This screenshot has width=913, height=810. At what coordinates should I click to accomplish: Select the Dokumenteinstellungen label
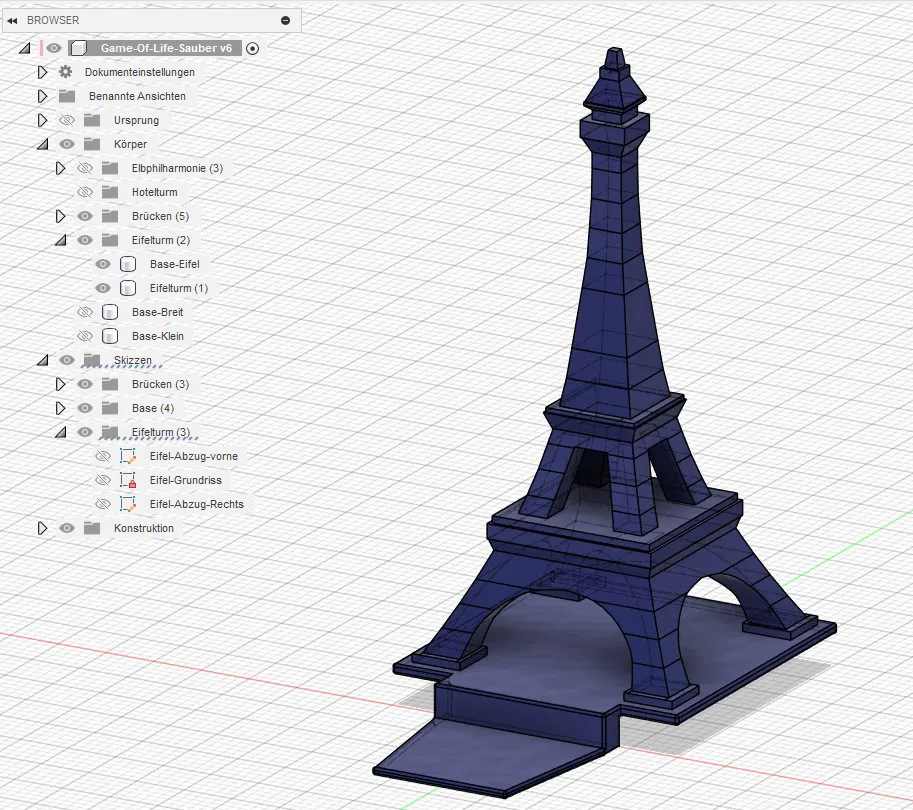pos(140,72)
